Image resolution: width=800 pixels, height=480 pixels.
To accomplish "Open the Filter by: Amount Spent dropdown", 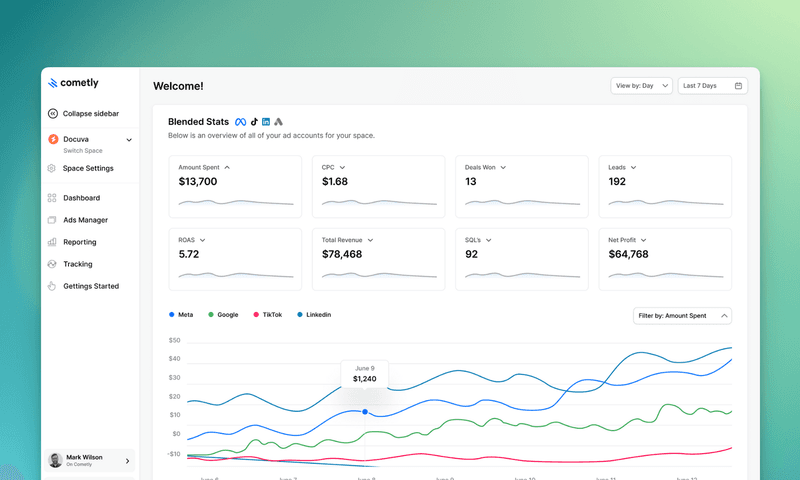I will [x=682, y=316].
